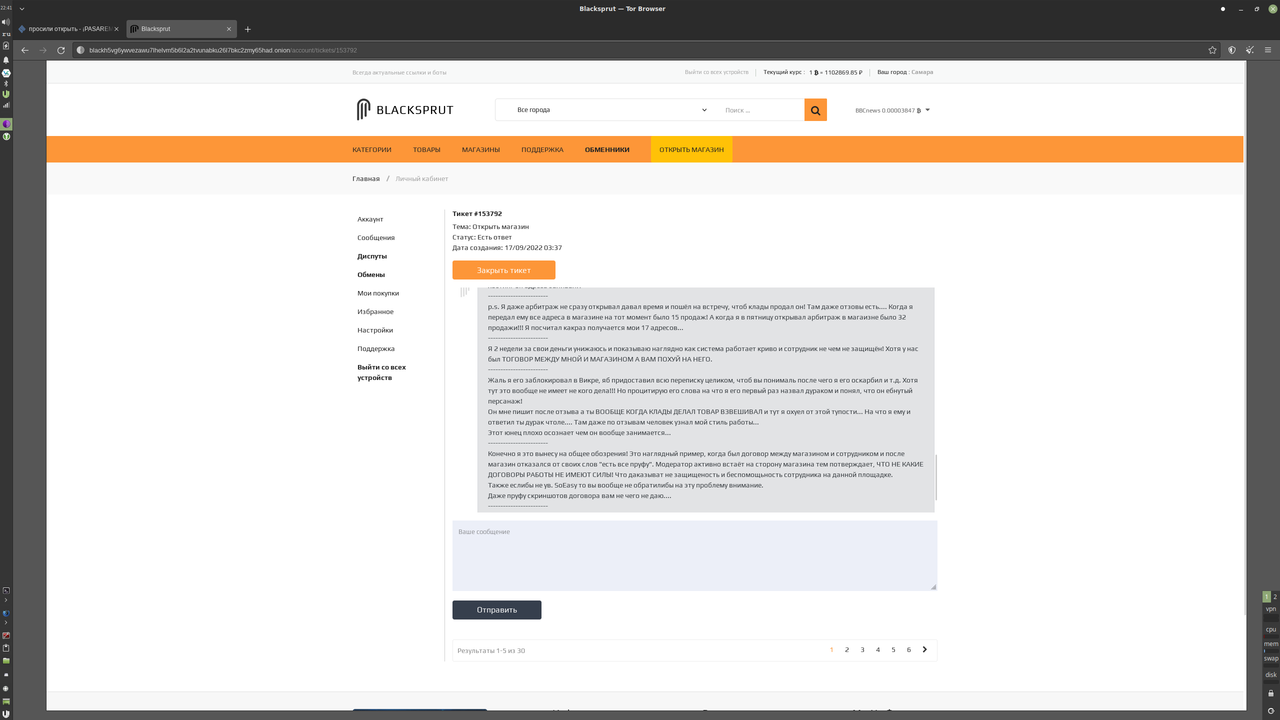The height and width of the screenshot is (720, 1280).
Task: Expand the 'Все города' city dropdown
Action: click(x=611, y=110)
